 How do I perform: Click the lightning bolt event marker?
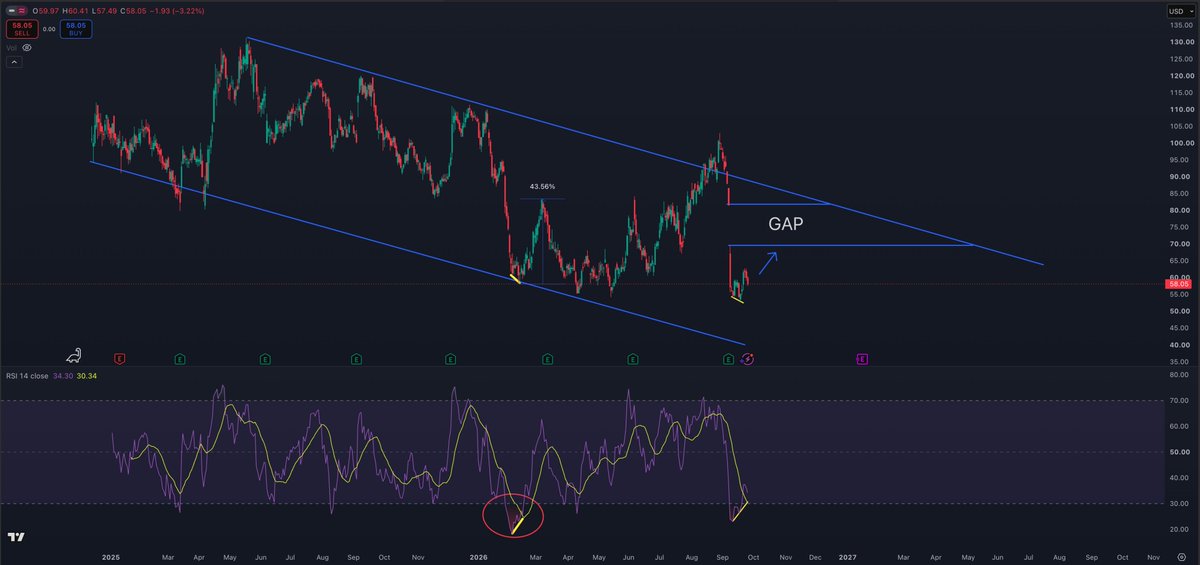click(x=748, y=358)
